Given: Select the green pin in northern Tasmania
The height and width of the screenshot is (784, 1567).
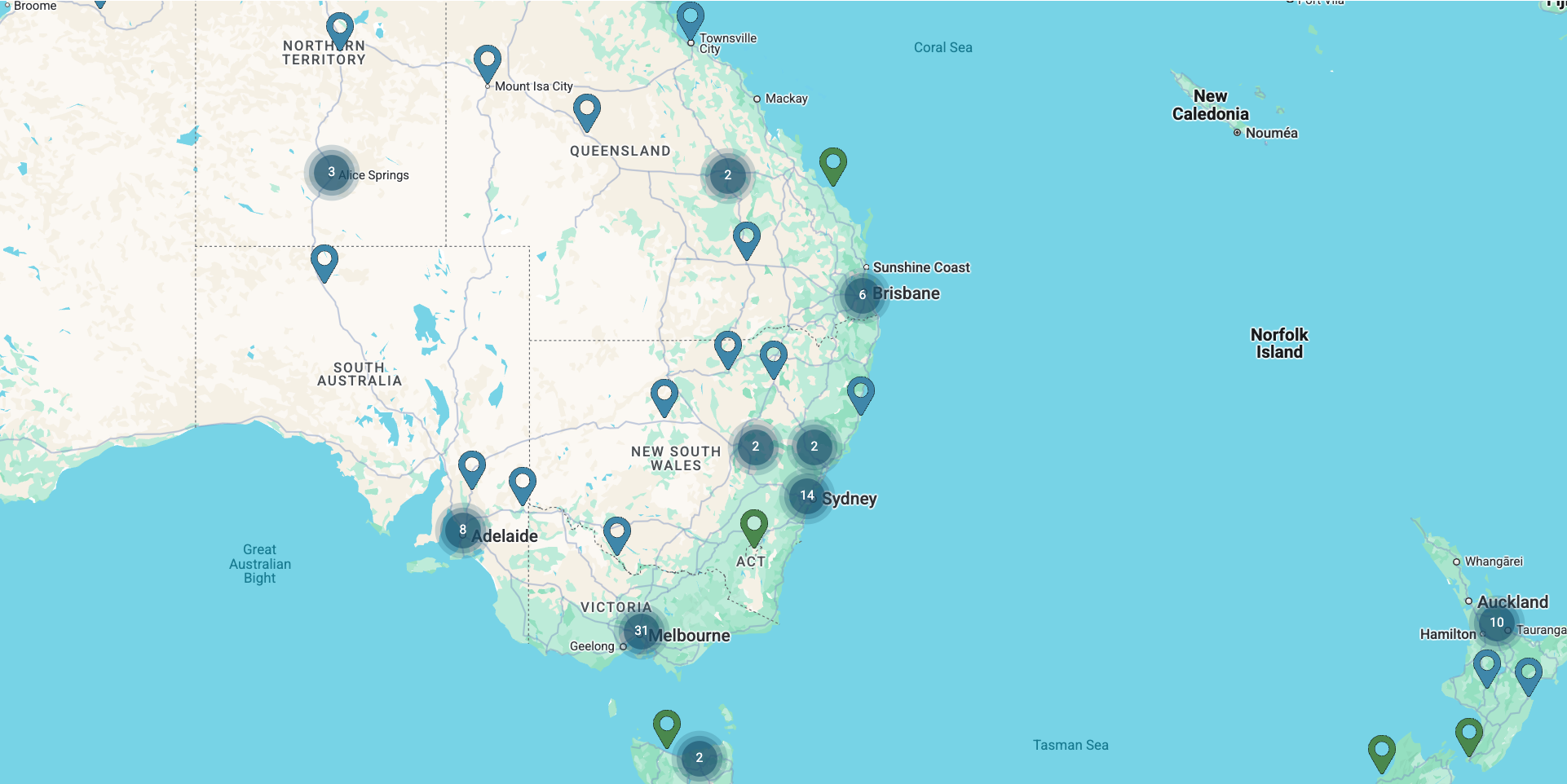Looking at the screenshot, I should click(x=666, y=725).
